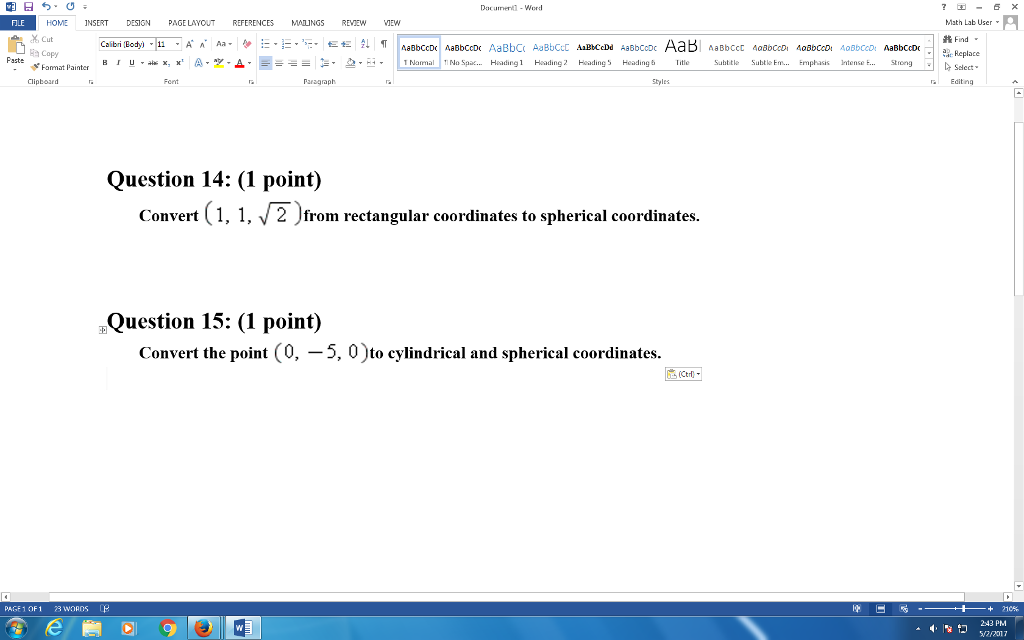Toggle italic formatting
Screen dimensions: 1024x640
point(118,63)
